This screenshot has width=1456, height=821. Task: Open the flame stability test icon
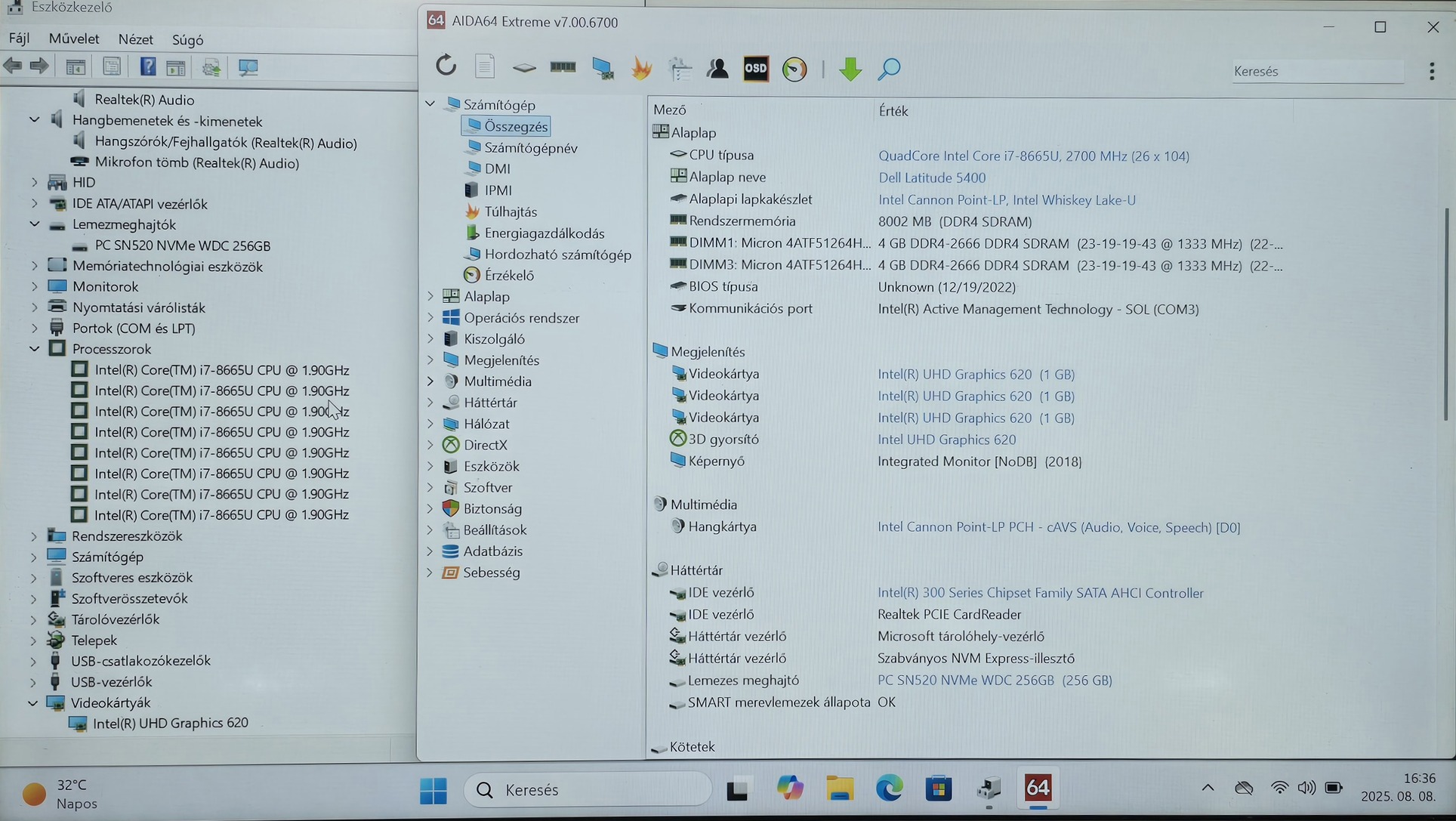pyautogui.click(x=641, y=69)
